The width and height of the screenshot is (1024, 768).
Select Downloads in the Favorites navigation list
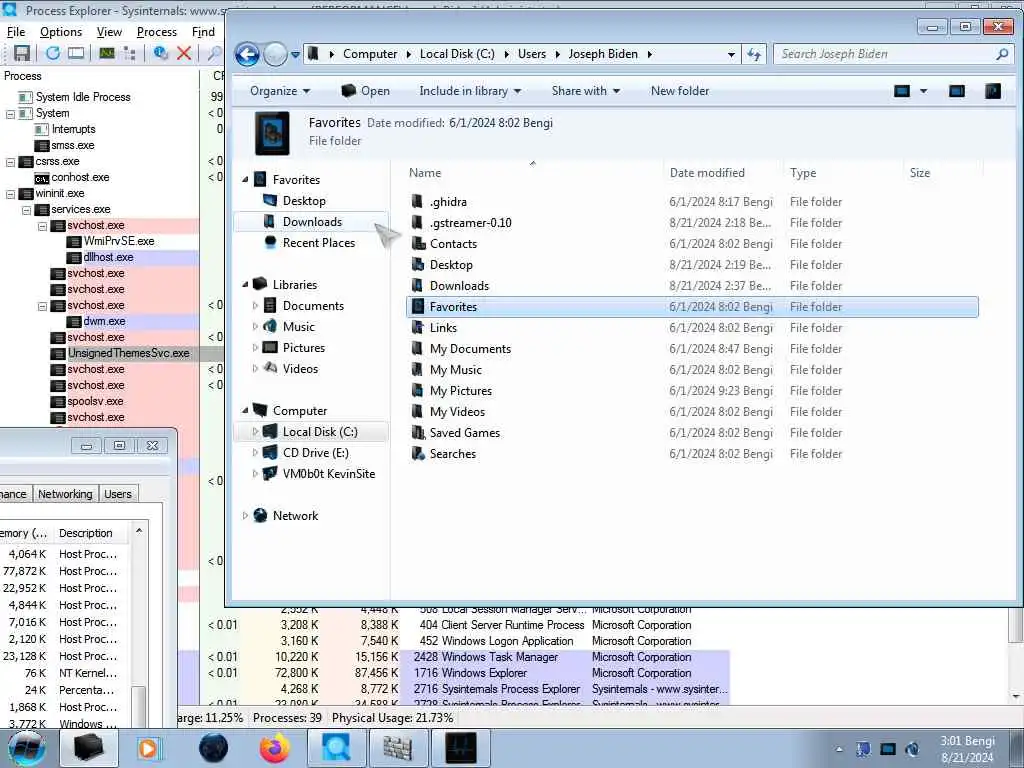coord(312,222)
